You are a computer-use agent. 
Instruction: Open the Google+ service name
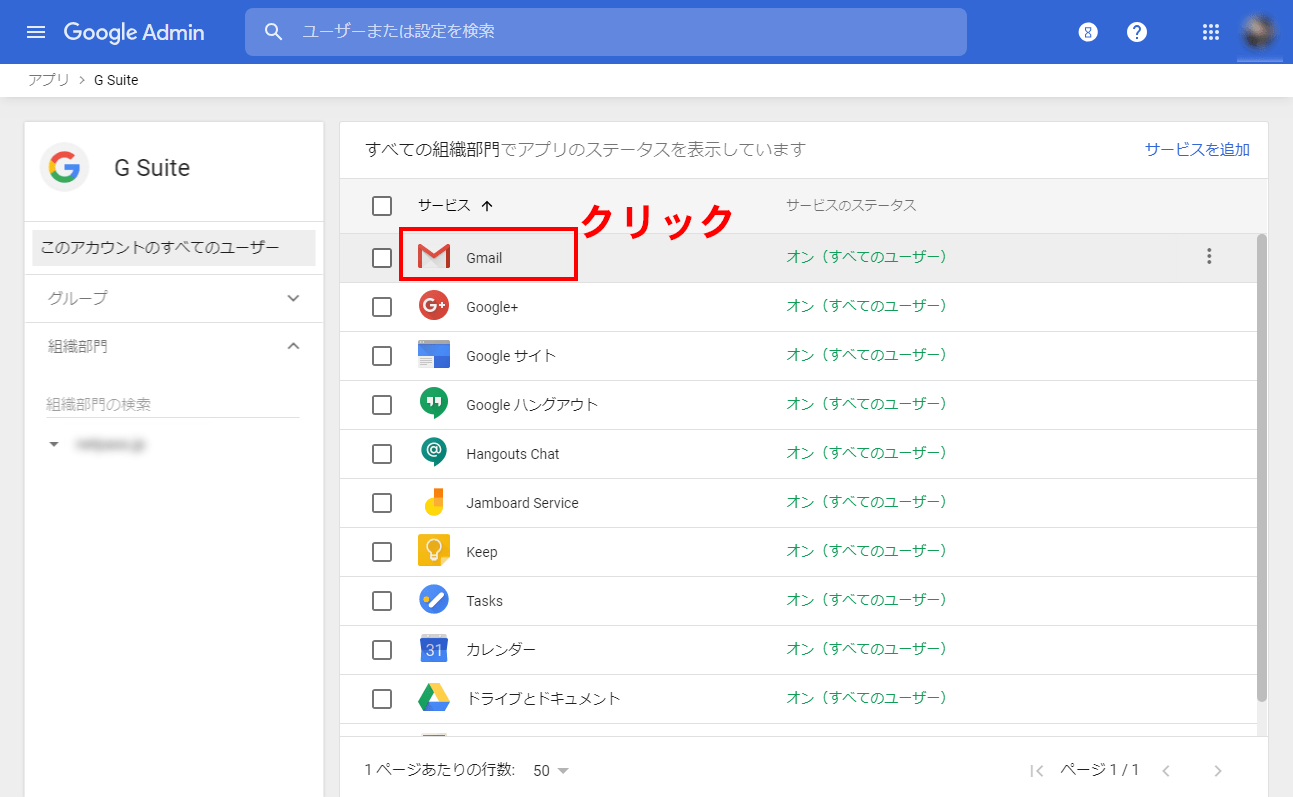(492, 307)
